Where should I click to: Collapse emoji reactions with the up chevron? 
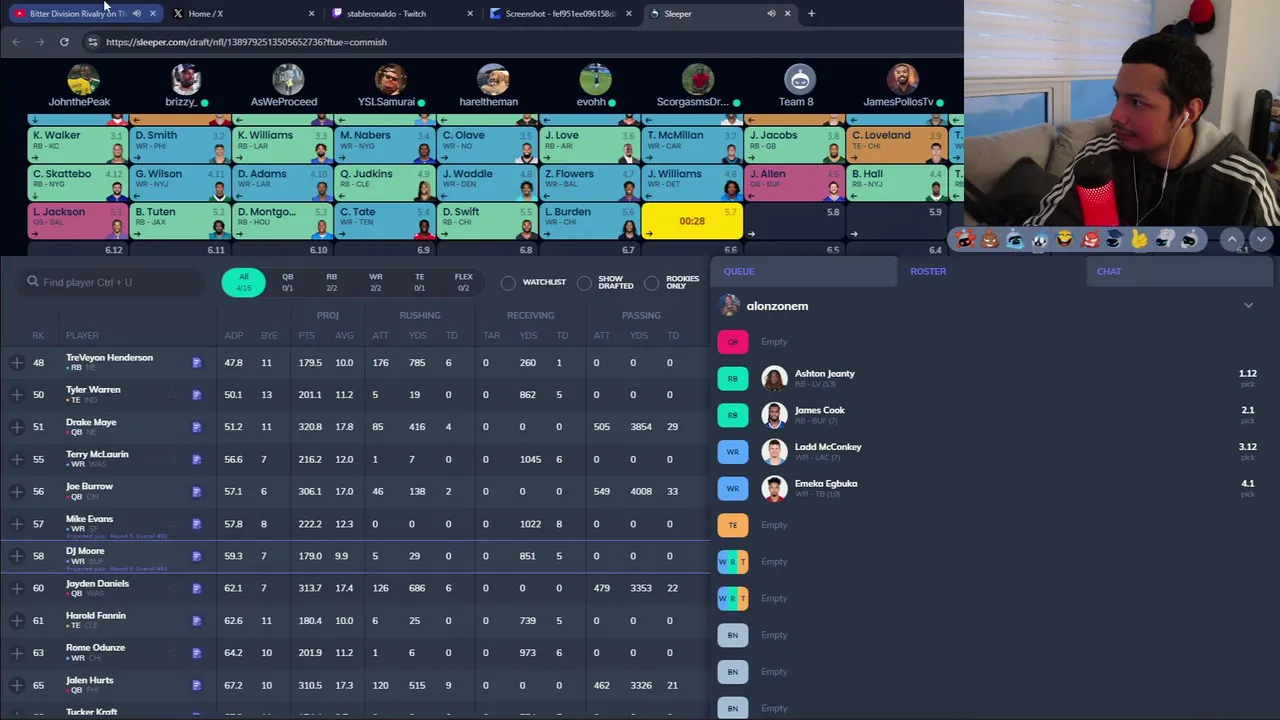pyautogui.click(x=1232, y=239)
